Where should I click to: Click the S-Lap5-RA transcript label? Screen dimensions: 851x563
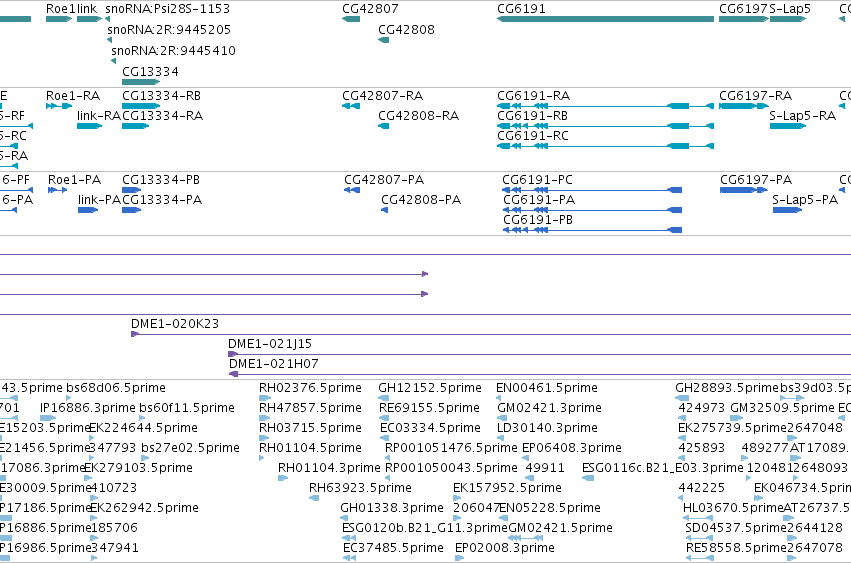803,116
